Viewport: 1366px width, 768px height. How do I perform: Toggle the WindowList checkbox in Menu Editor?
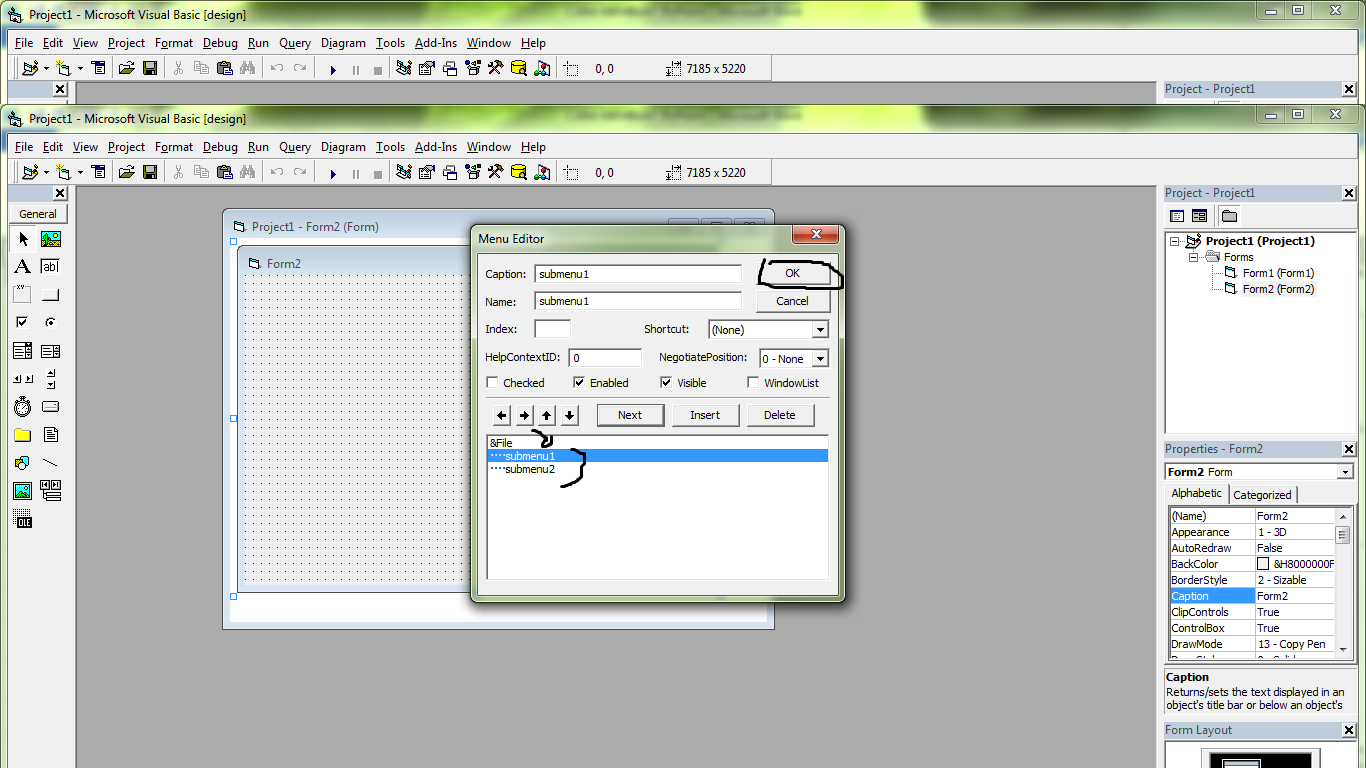(x=754, y=383)
